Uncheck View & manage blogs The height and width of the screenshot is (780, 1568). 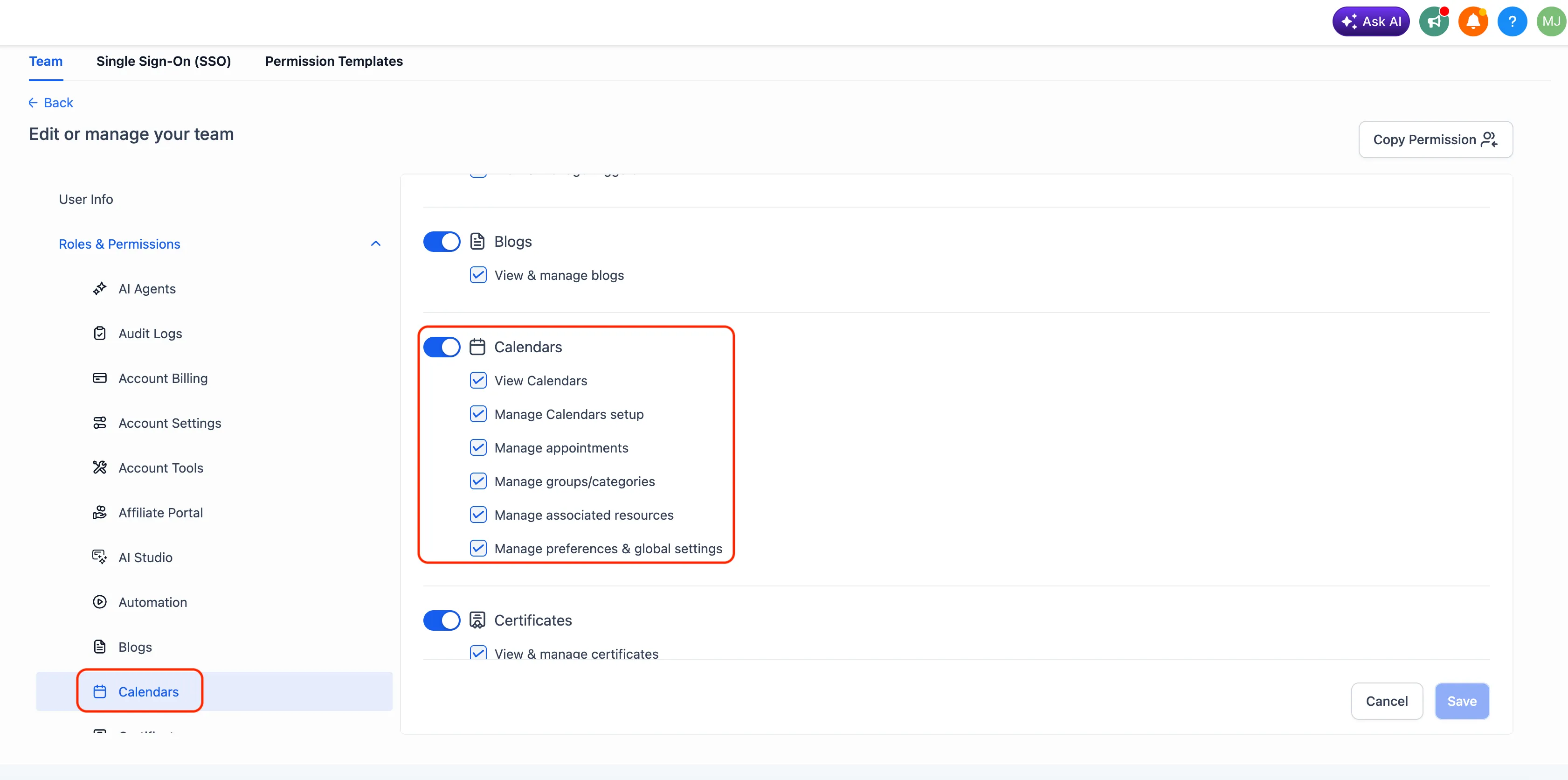478,275
